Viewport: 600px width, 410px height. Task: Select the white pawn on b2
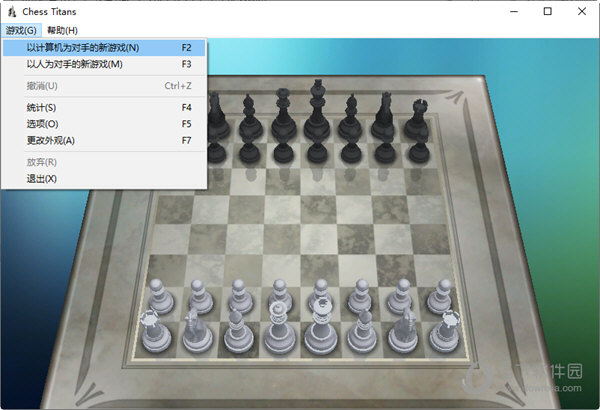click(x=201, y=296)
